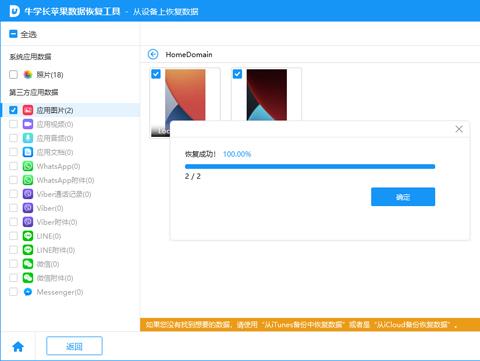Select the 微信附件(0) label
Image resolution: width=480 pixels, height=361 pixels.
point(55,278)
